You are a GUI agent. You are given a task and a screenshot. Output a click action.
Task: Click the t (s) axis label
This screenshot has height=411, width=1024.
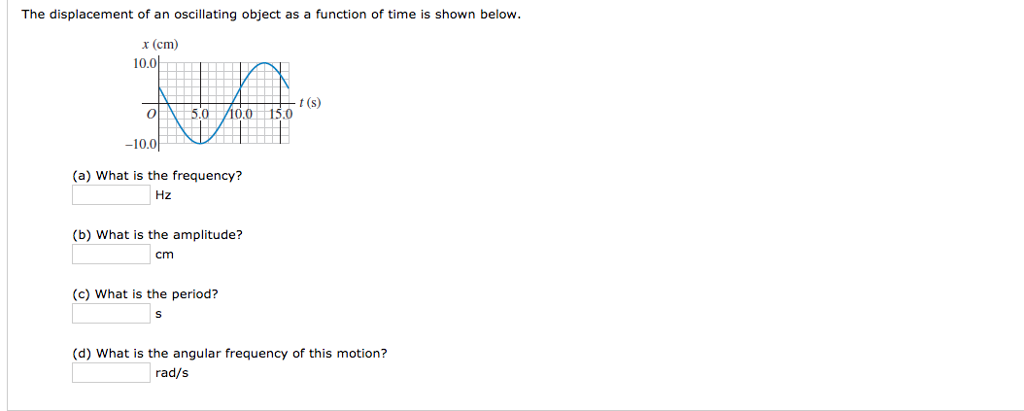[x=311, y=102]
